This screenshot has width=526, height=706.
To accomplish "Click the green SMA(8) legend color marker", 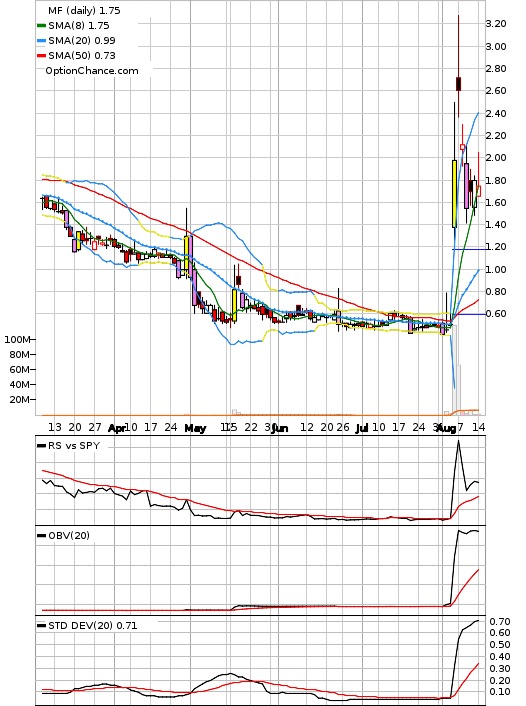I will click(41, 26).
